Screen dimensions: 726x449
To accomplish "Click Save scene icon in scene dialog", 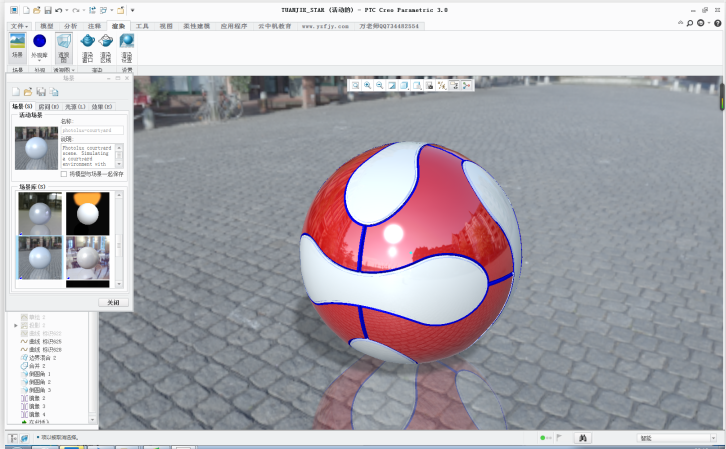I will [41, 92].
